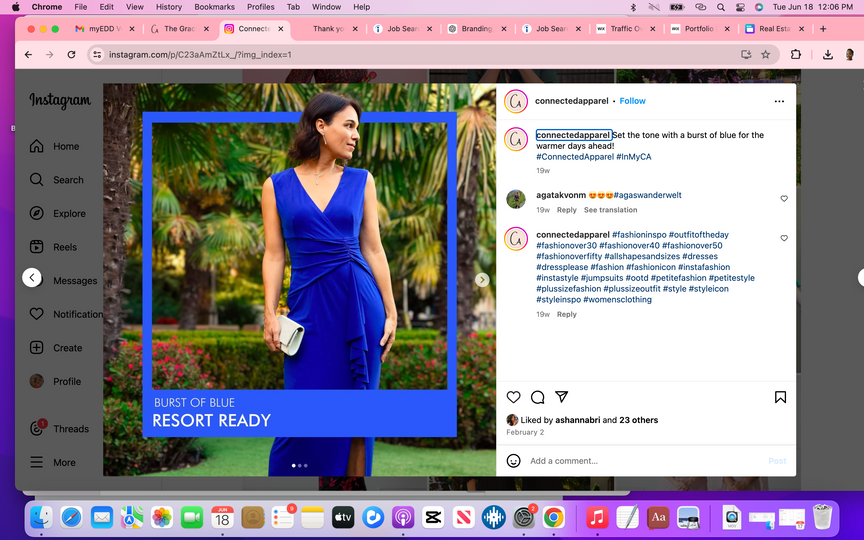The width and height of the screenshot is (864, 540).
Task: Like the post with heart icon
Action: coord(514,397)
